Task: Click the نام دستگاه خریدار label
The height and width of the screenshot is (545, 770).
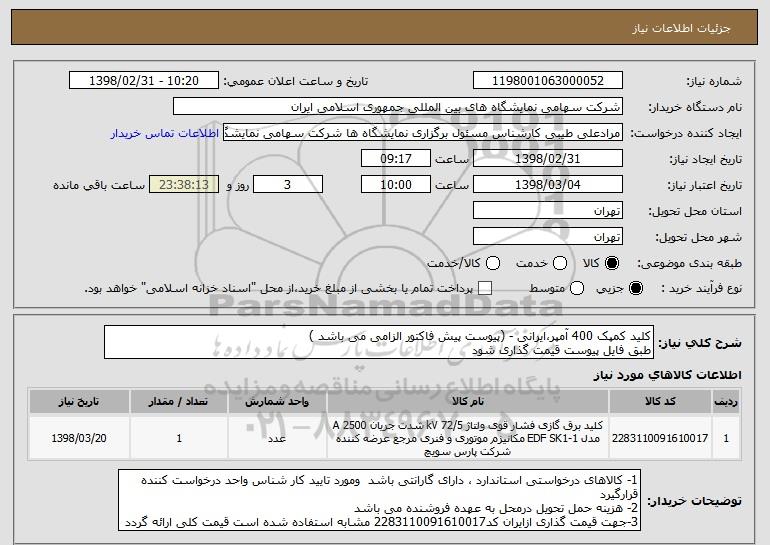Action: [695, 107]
